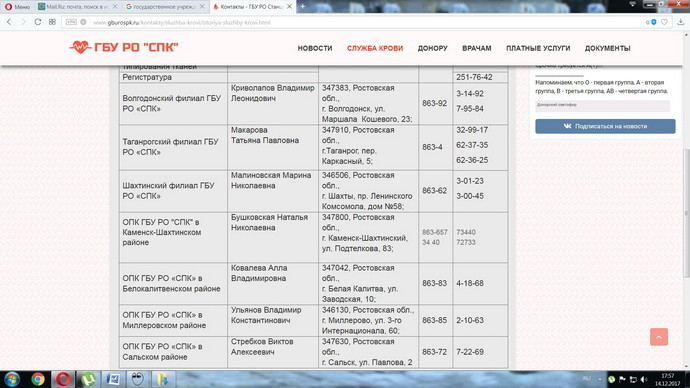Click the RU language indicator

pos(587,379)
